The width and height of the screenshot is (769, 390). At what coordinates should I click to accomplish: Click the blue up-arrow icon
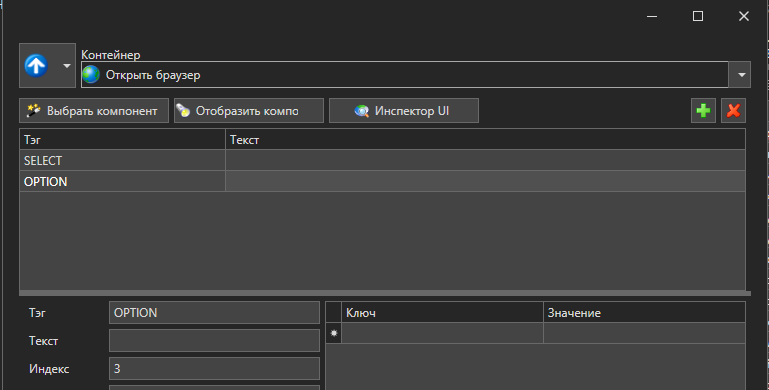36,65
